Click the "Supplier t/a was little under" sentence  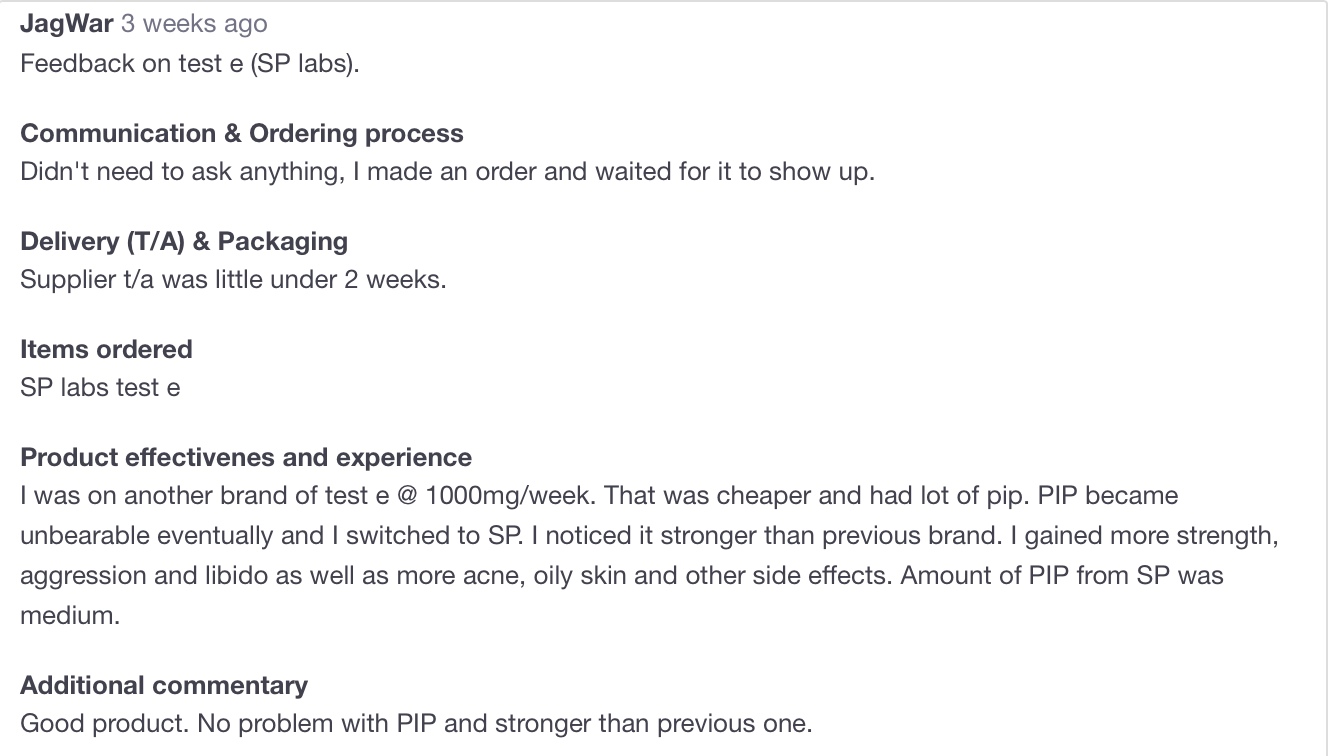pyautogui.click(x=233, y=279)
